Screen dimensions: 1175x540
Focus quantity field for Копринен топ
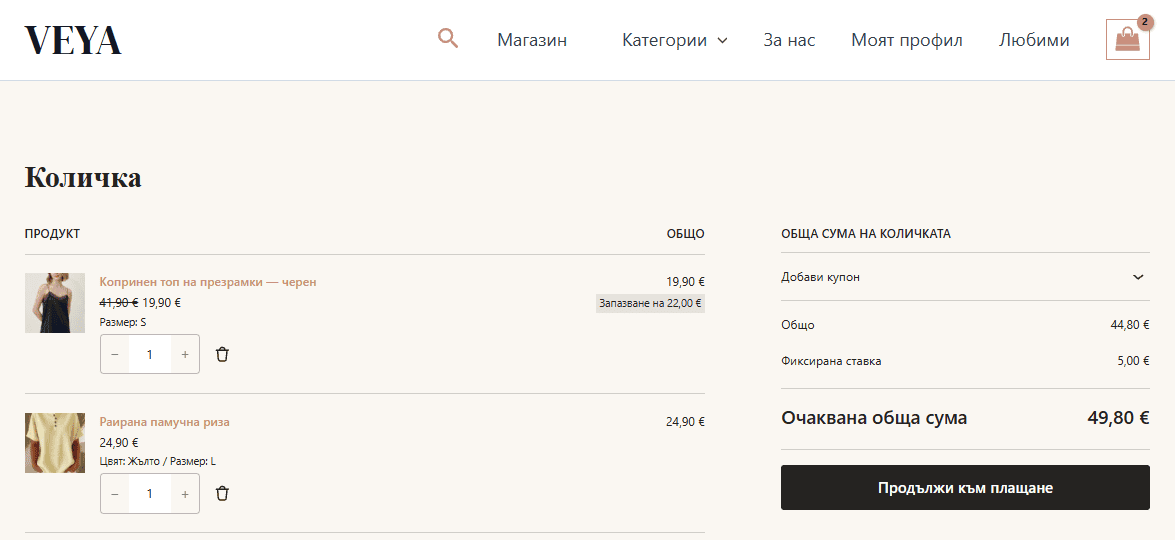point(150,354)
